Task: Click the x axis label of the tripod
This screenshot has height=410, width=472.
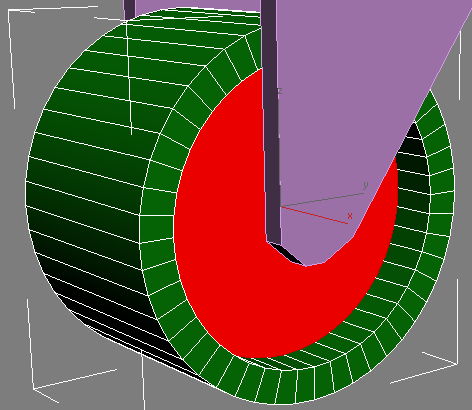Action: pos(350,216)
